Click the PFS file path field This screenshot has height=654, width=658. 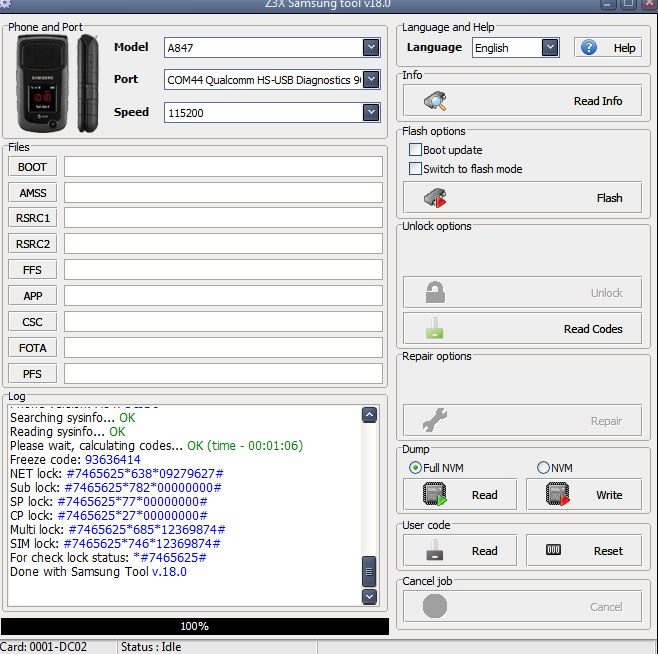223,374
